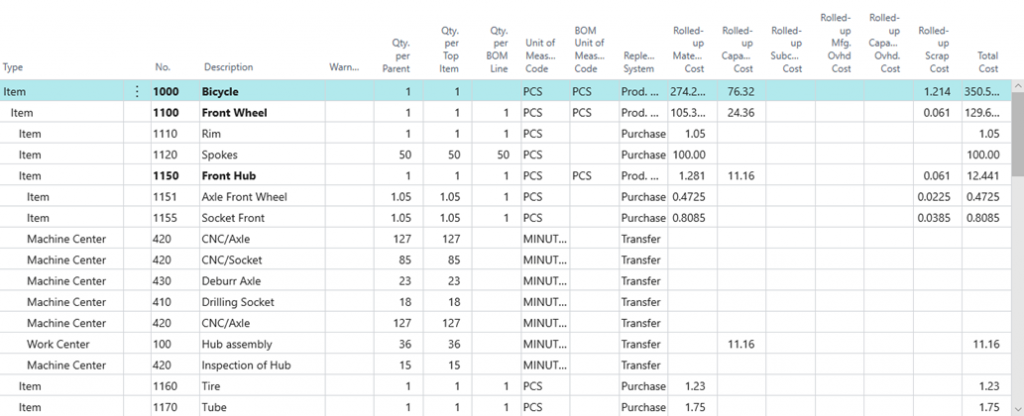Click the Tire item row
This screenshot has height=416, width=1024.
pos(213,386)
